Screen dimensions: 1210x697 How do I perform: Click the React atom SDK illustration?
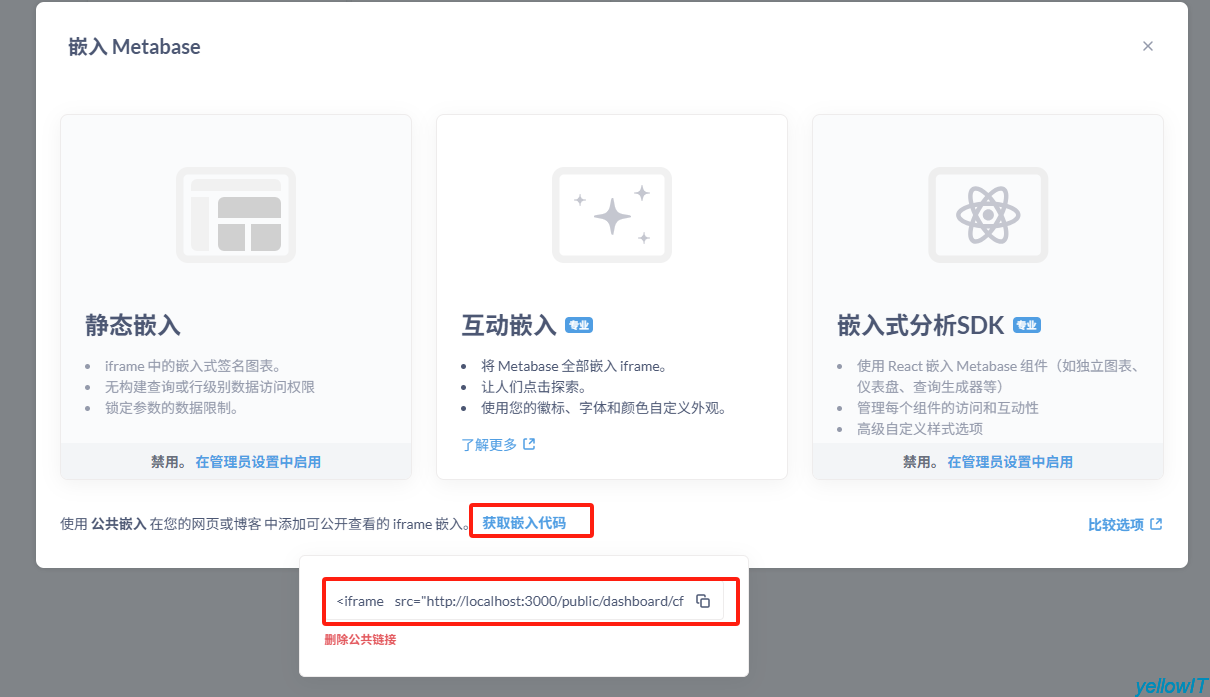point(987,215)
